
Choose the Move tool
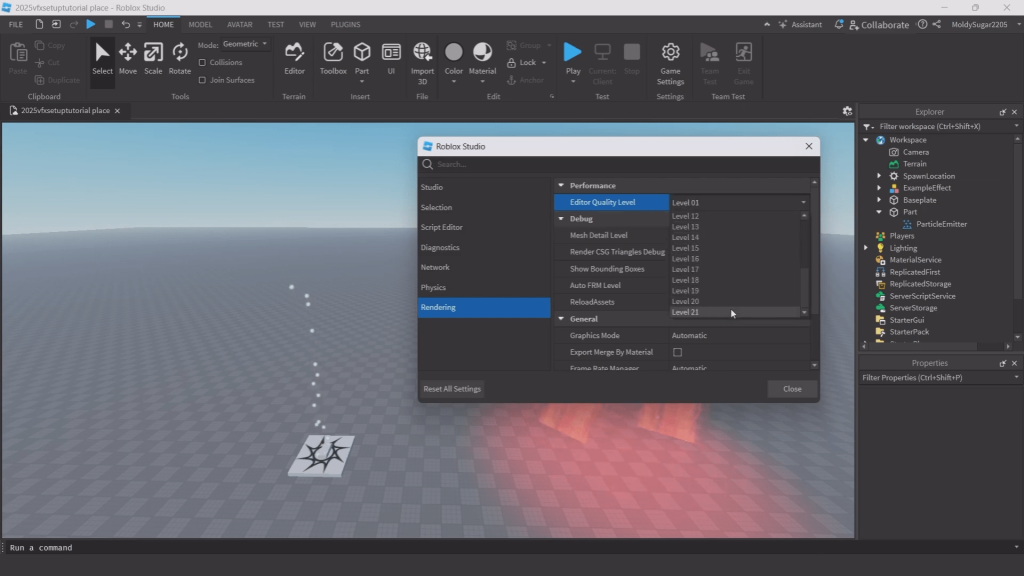coord(128,59)
